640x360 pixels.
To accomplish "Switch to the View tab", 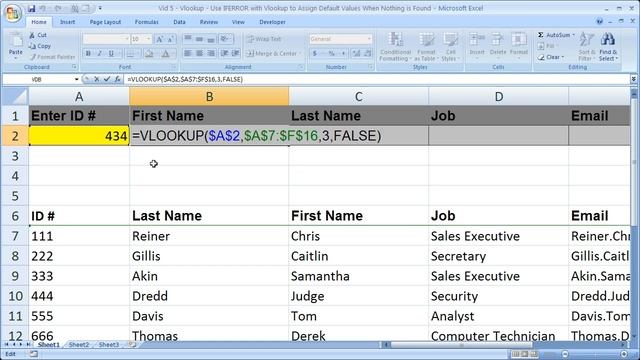I will (238, 22).
